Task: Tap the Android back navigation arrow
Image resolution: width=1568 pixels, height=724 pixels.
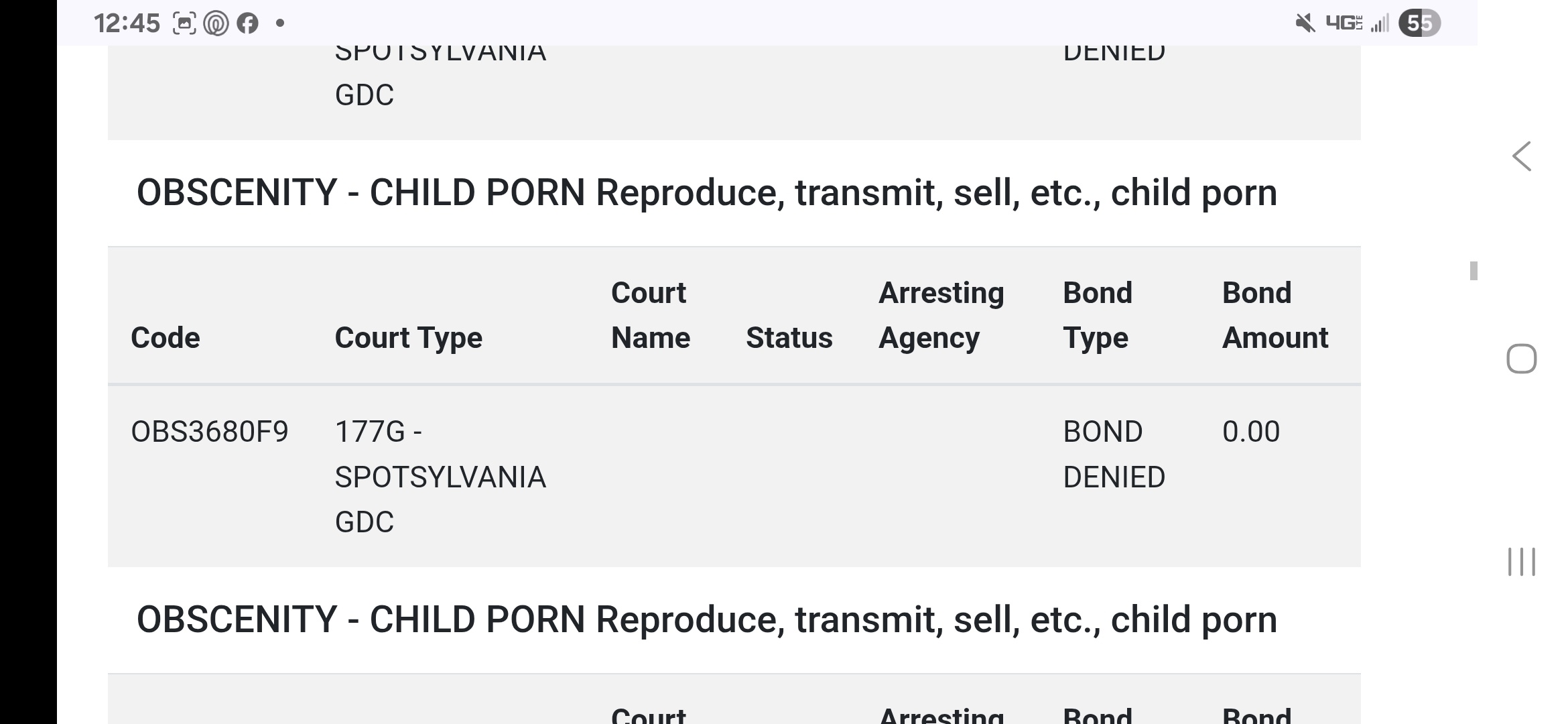Action: point(1522,156)
